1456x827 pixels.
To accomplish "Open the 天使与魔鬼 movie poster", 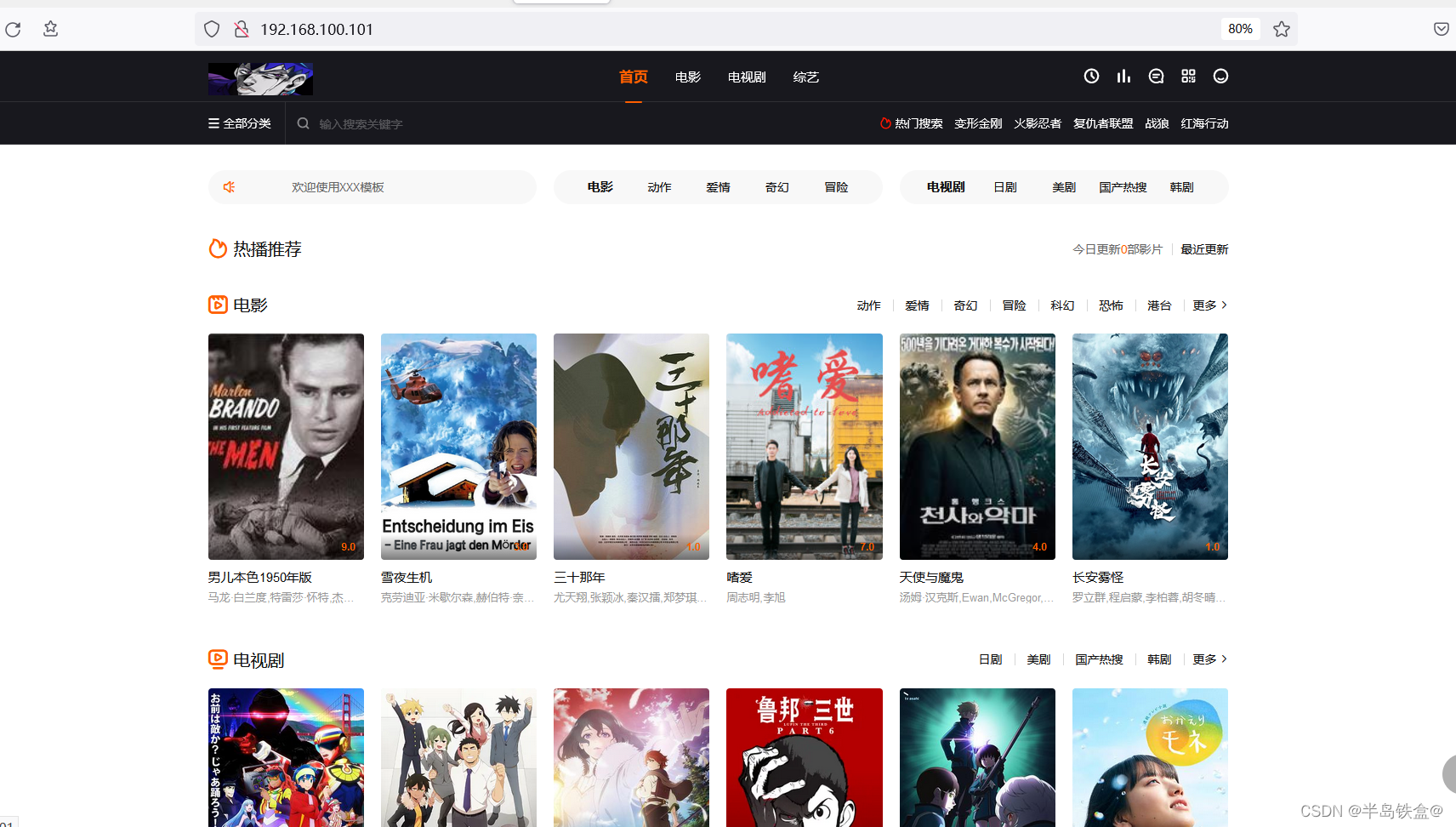I will coord(977,447).
